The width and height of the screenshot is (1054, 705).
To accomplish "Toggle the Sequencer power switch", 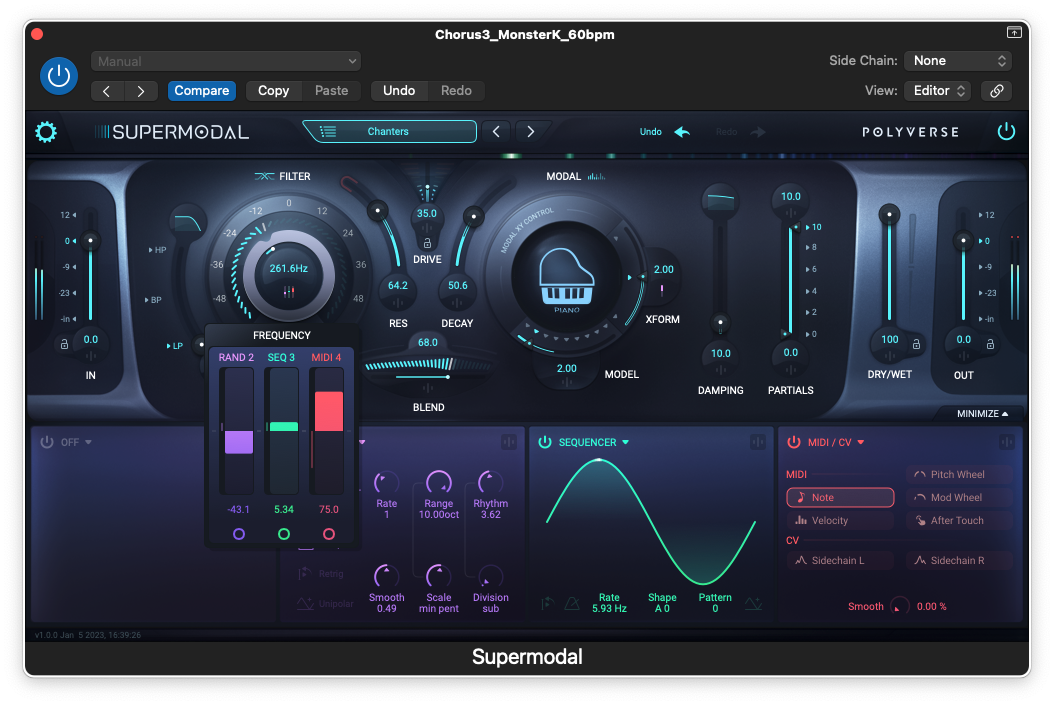I will coord(545,442).
